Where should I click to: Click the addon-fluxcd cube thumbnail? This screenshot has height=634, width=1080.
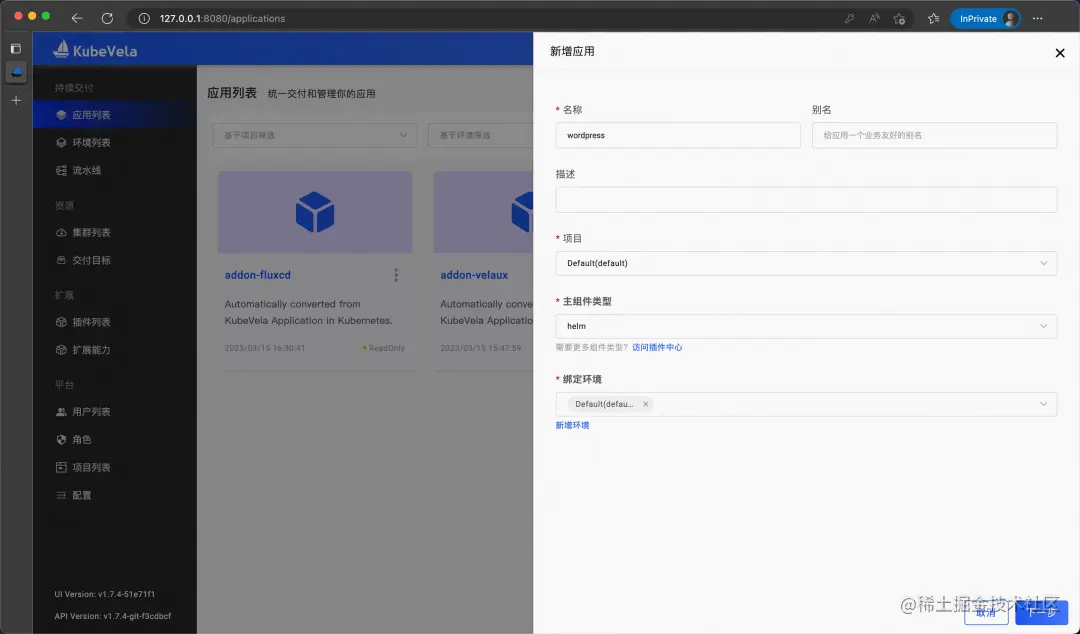click(x=315, y=212)
